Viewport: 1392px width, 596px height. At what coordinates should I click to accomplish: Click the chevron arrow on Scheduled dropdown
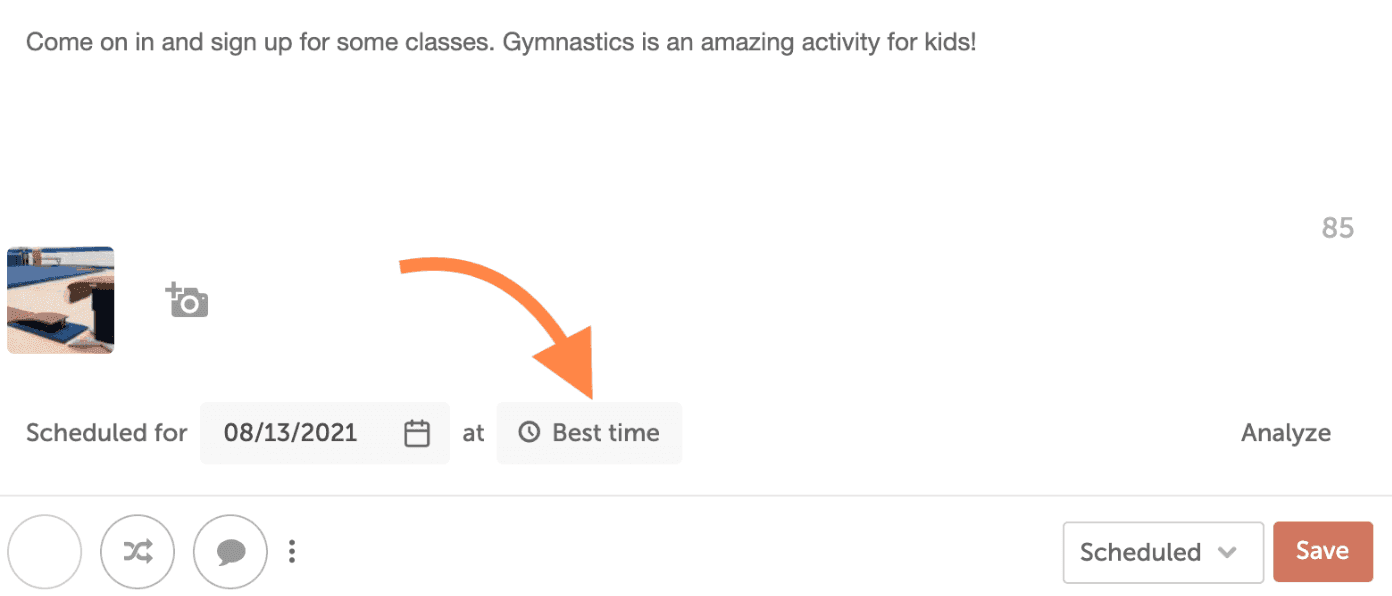point(1227,552)
